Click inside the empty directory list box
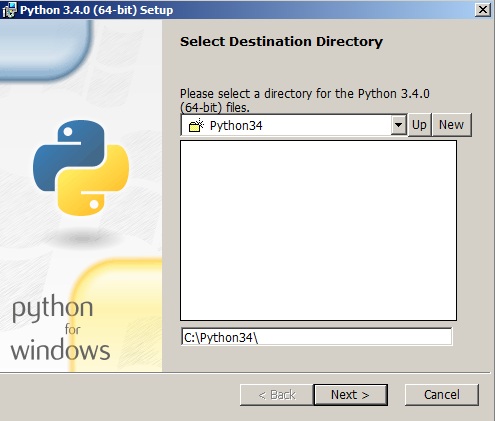Screen dimensions: 495x421 [318, 230]
